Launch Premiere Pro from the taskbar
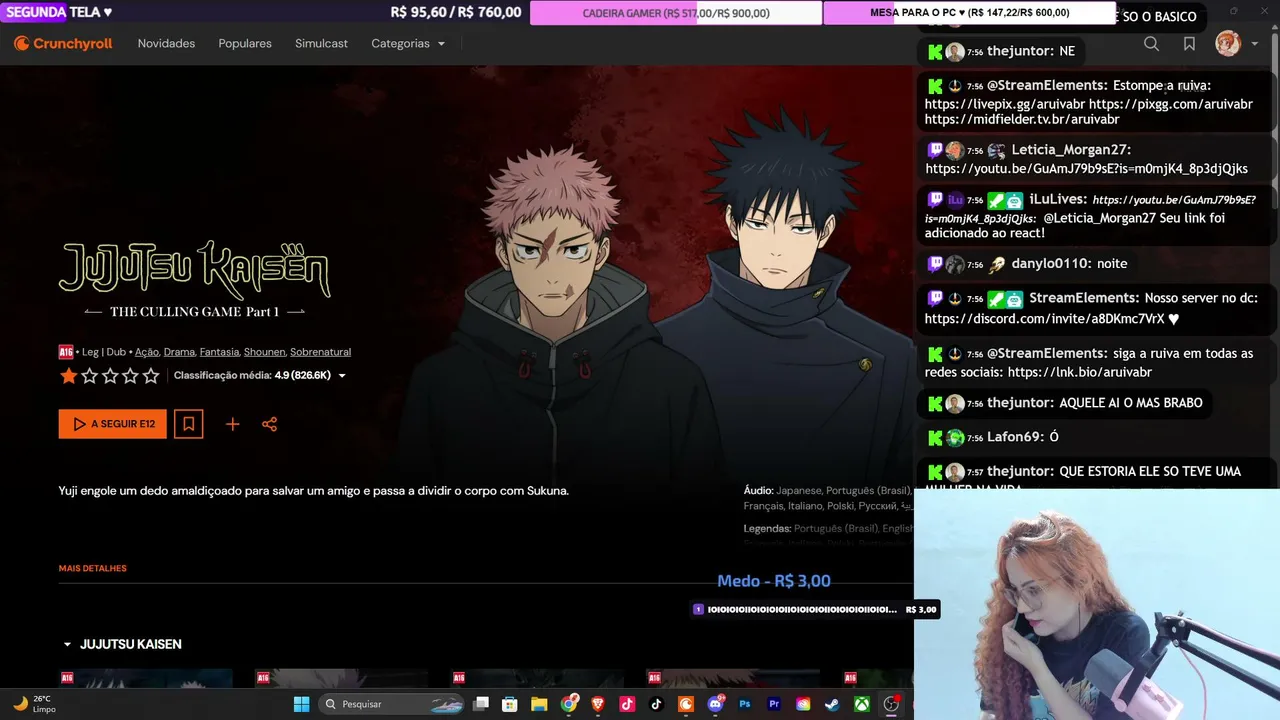This screenshot has width=1280, height=720. [774, 704]
